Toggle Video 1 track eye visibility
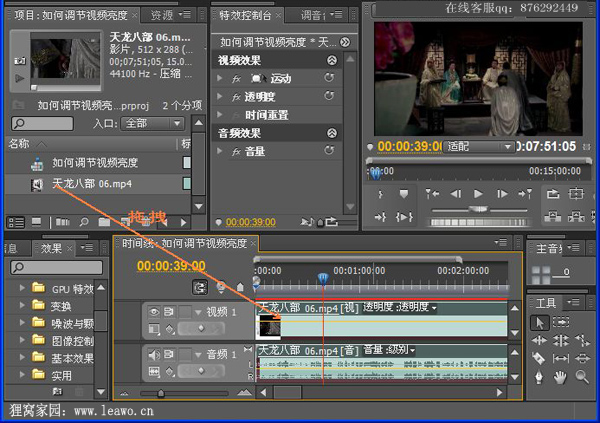Screen dimensions: 600x423 (154, 312)
